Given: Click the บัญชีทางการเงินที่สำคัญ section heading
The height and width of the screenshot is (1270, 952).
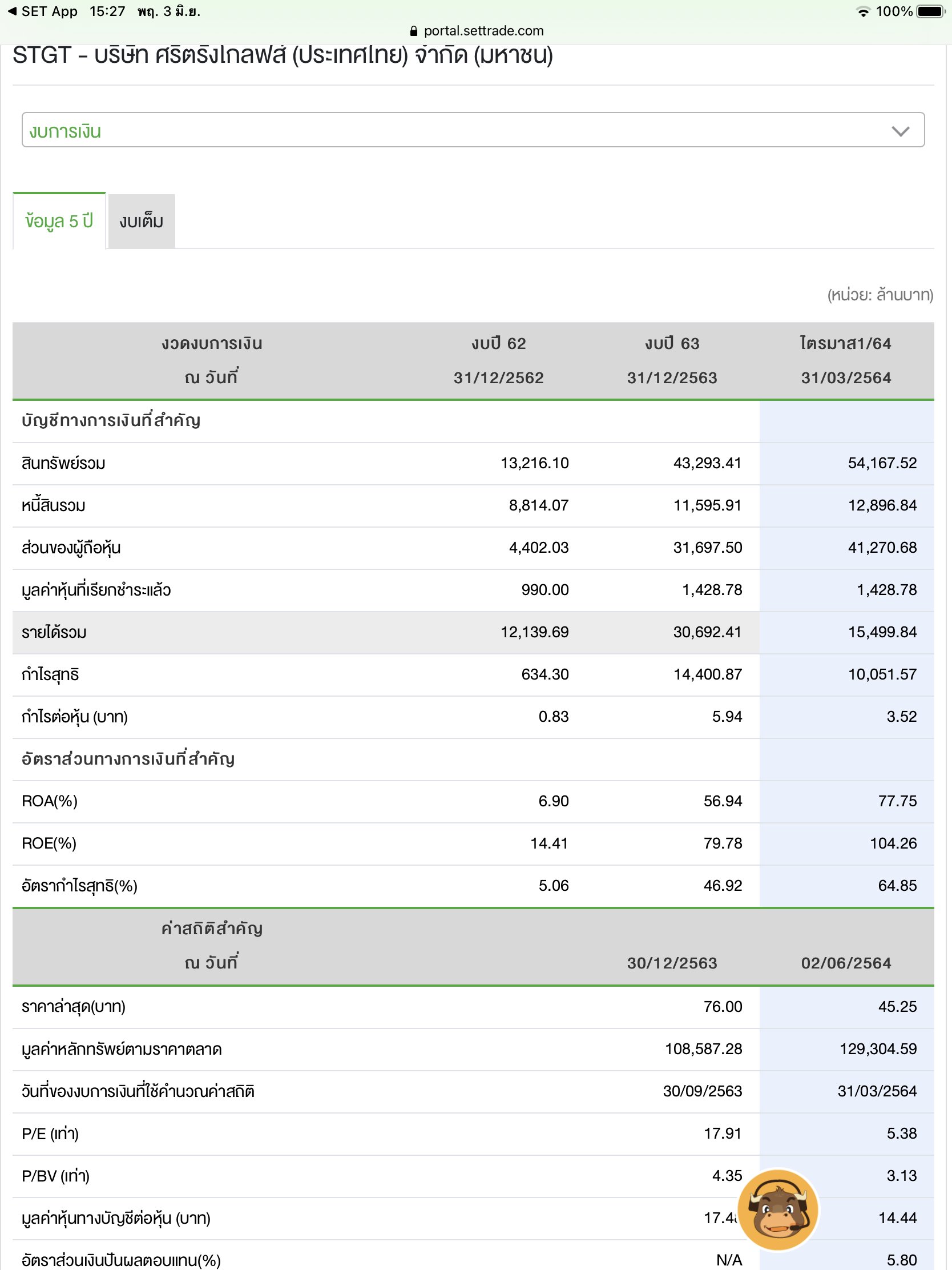Looking at the screenshot, I should pyautogui.click(x=111, y=421).
